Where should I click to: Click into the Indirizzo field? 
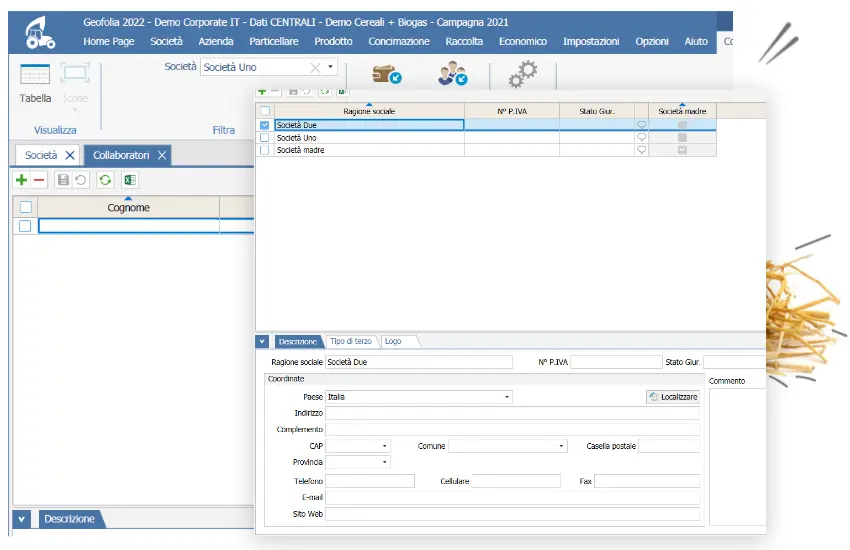512,413
